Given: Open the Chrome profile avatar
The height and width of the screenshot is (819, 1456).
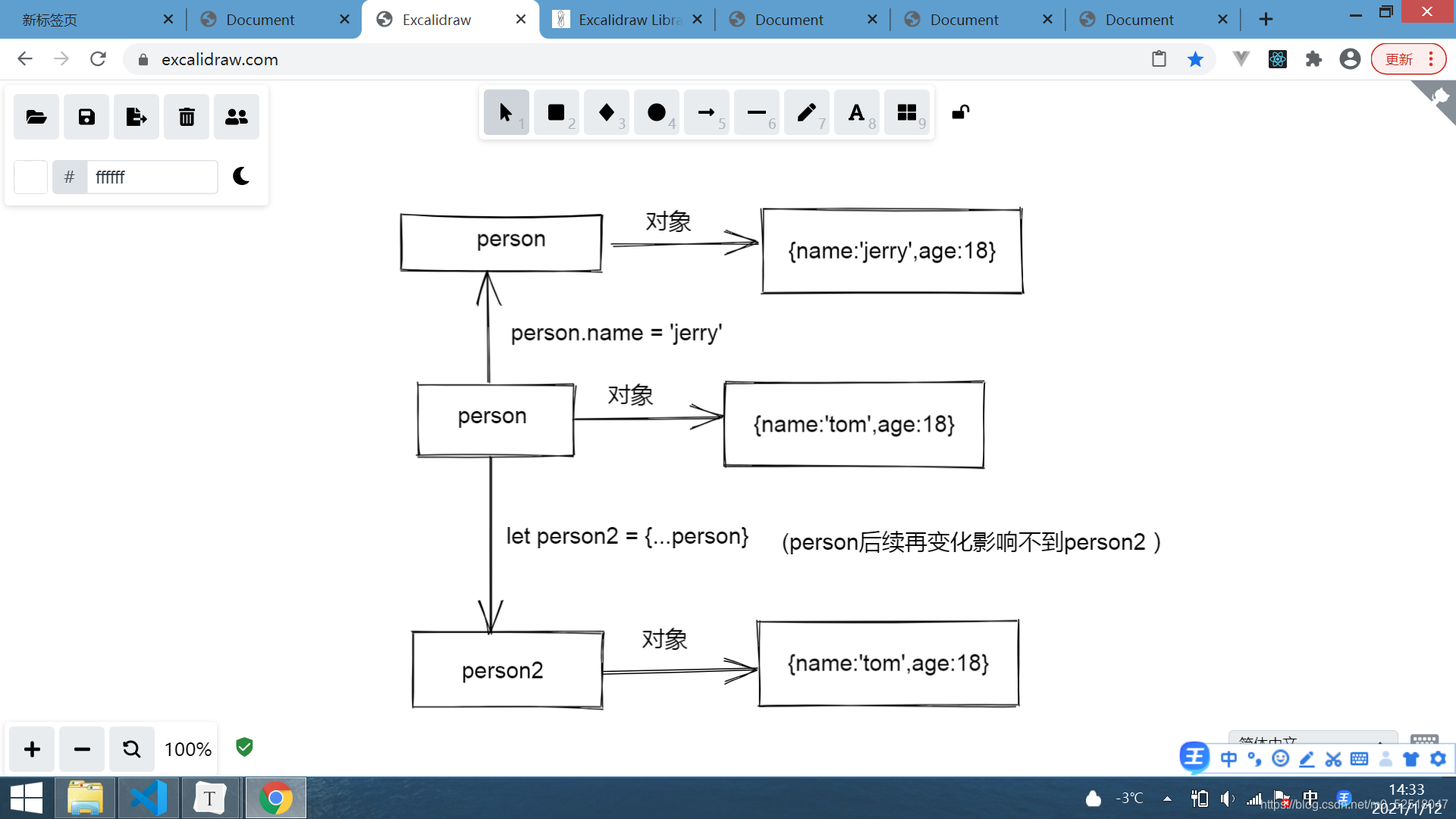Looking at the screenshot, I should coord(1350,59).
